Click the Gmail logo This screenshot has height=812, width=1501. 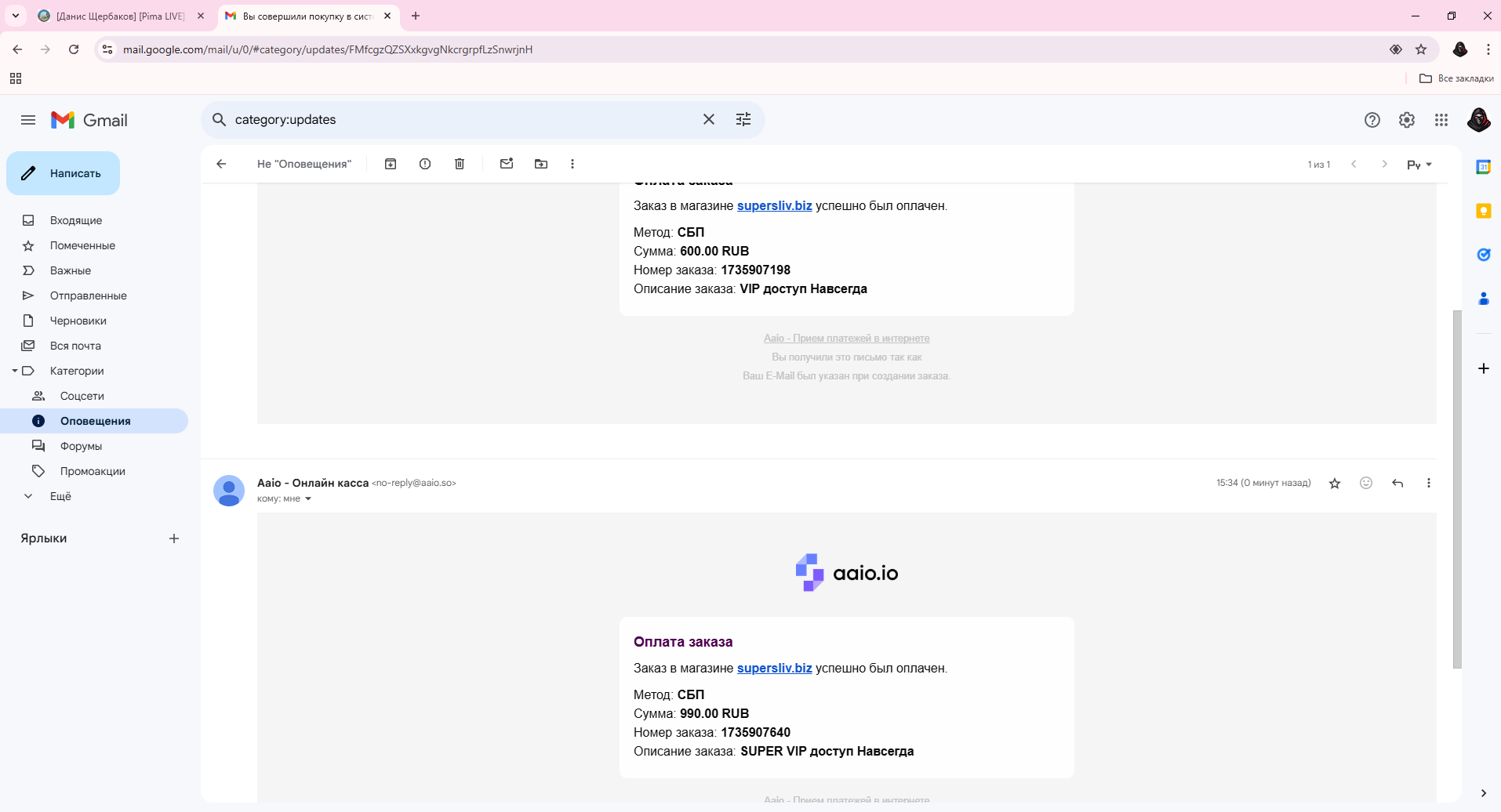(89, 120)
